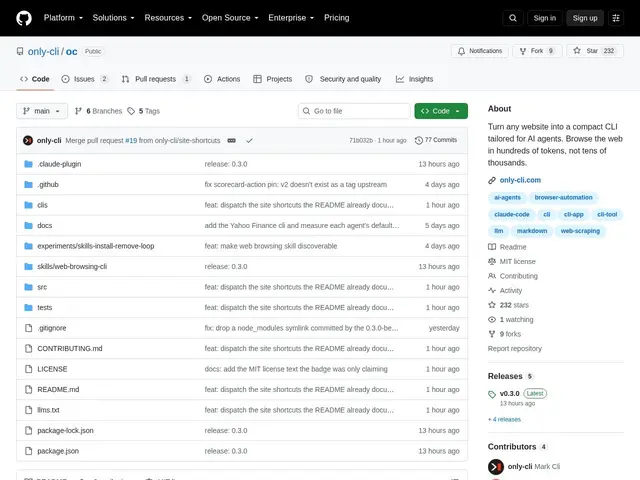Open the package.json file
Image resolution: width=640 pixels, height=480 pixels.
[58, 451]
